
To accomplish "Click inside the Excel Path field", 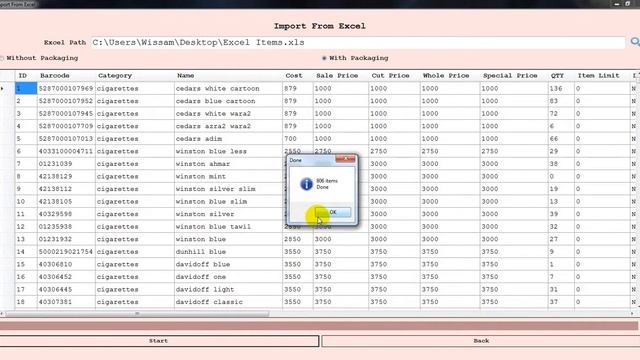I will tap(358, 42).
